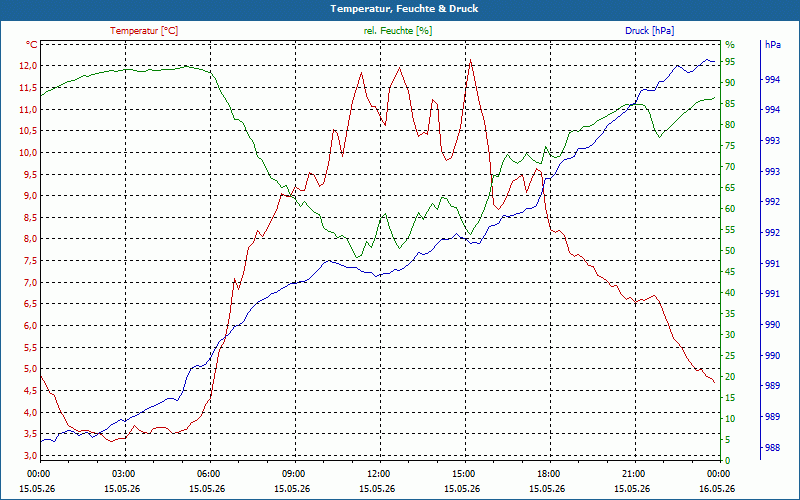Click the rel. Feuchte [%] legend label
Image resolution: width=800 pixels, height=500 pixels.
[x=397, y=31]
